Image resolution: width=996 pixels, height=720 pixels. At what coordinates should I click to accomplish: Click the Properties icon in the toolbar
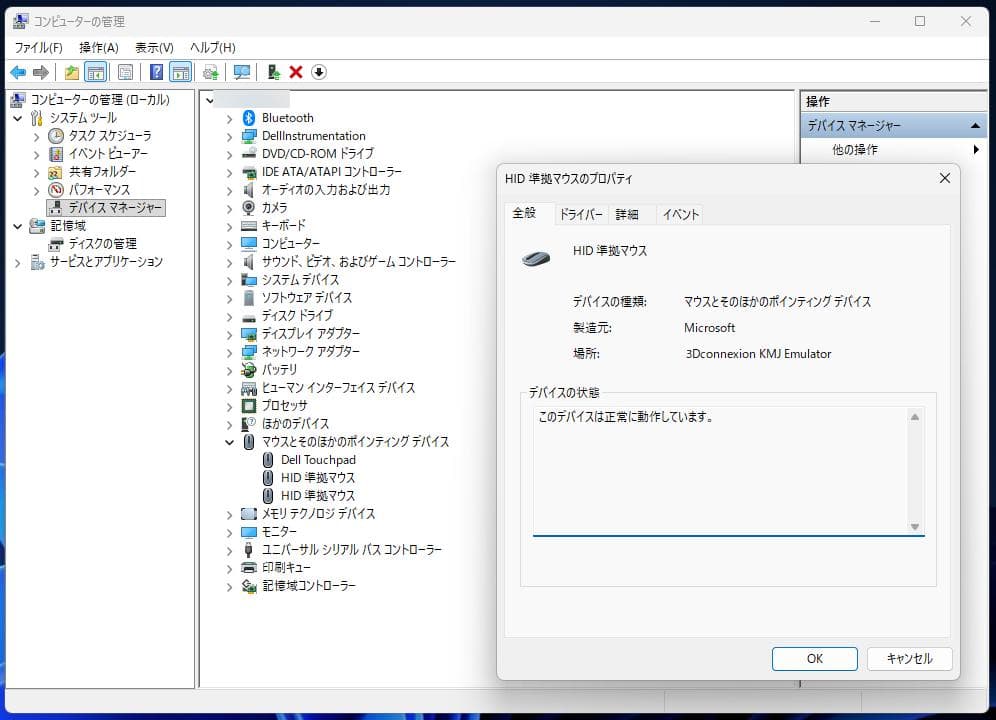pyautogui.click(x=124, y=71)
